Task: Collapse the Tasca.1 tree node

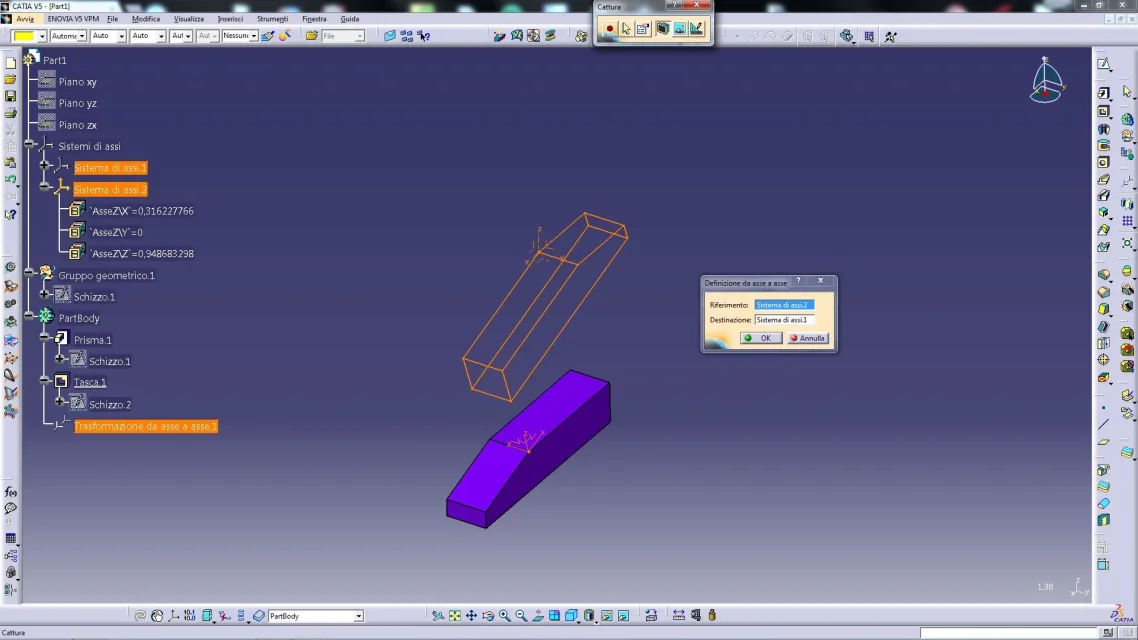Action: coord(44,380)
